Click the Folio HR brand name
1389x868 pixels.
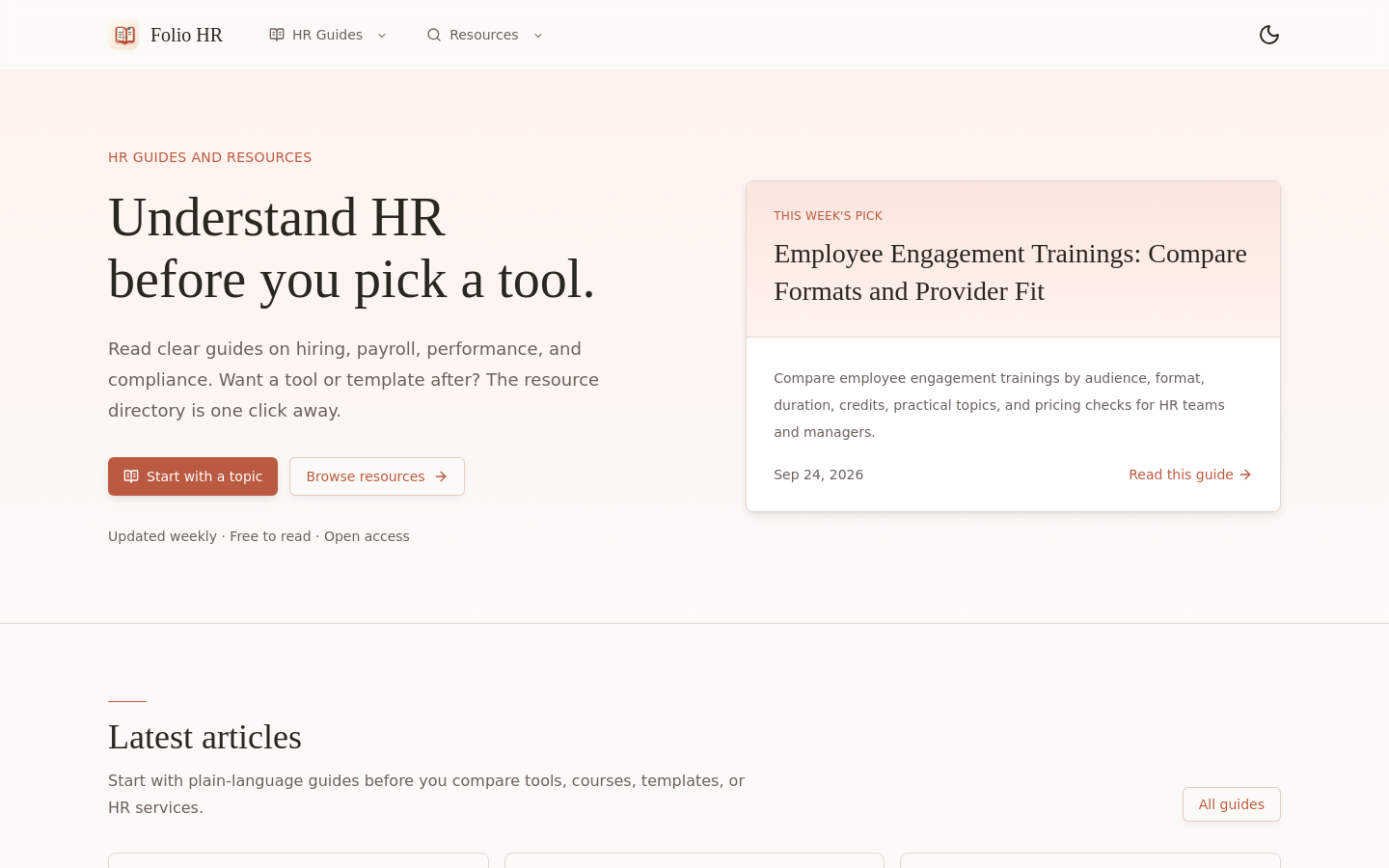[186, 35]
